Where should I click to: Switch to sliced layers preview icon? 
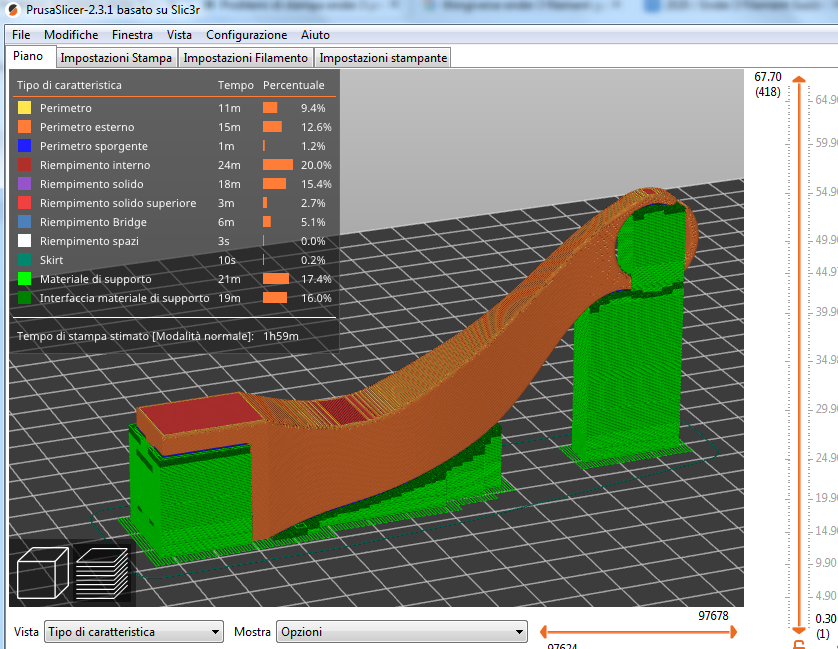(102, 574)
